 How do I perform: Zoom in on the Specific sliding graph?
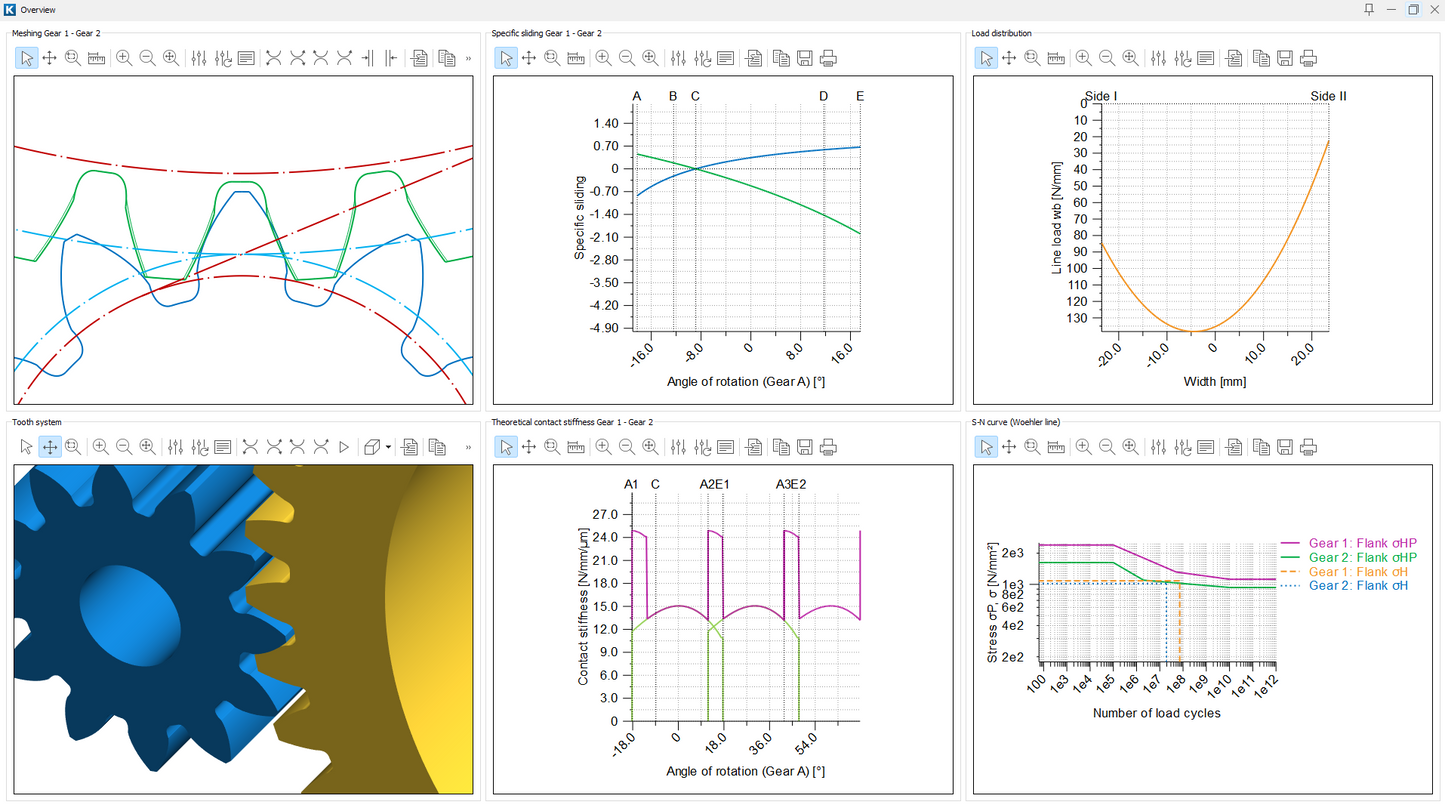(x=603, y=58)
